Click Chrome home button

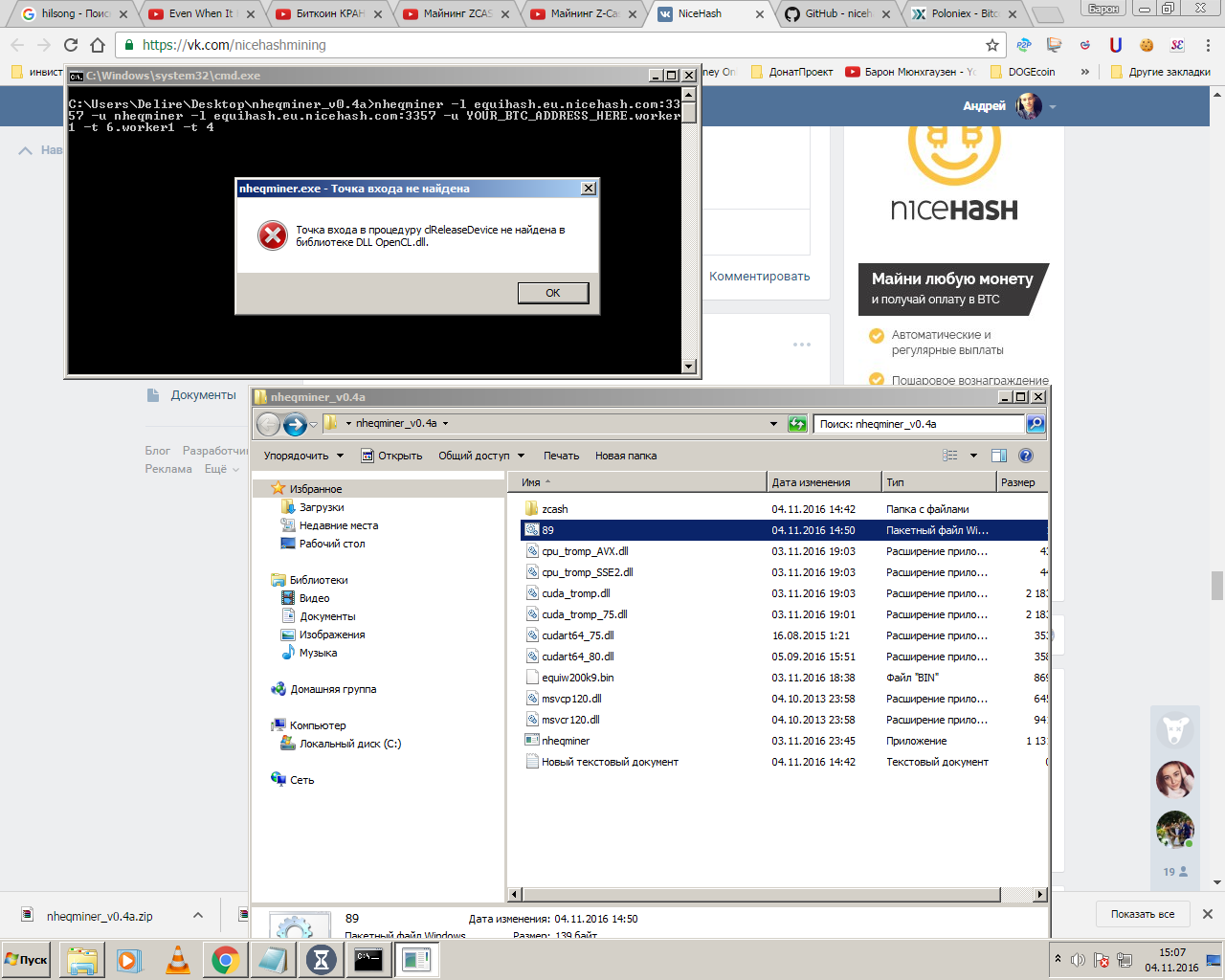tap(98, 45)
